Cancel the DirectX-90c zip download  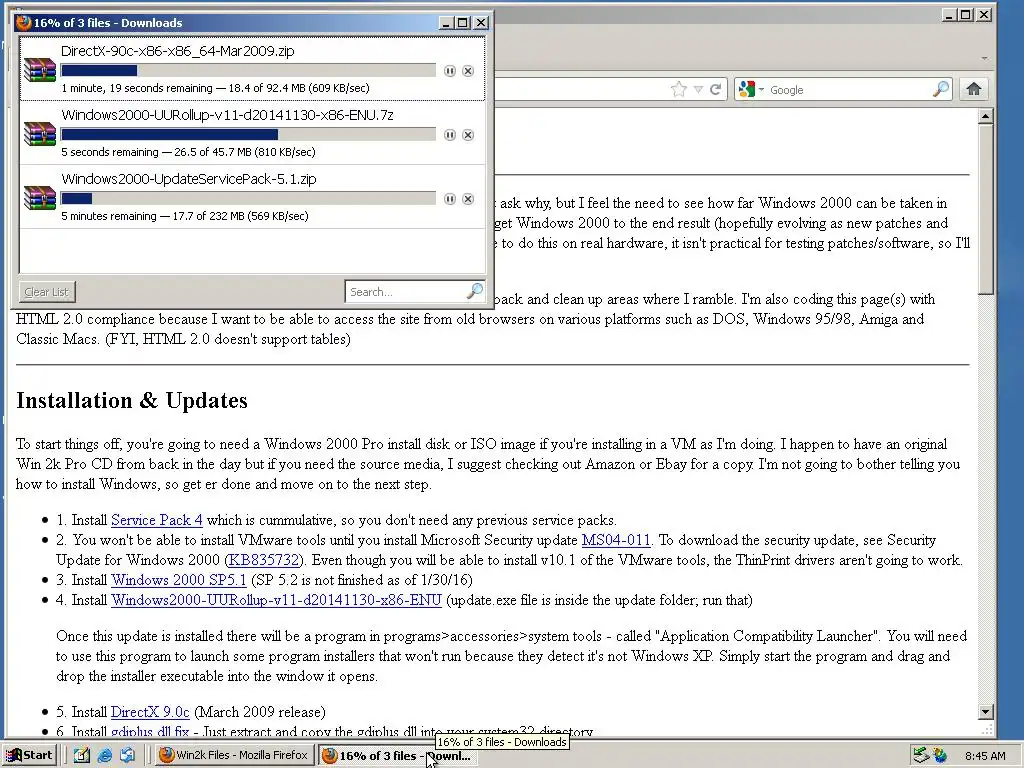468,71
